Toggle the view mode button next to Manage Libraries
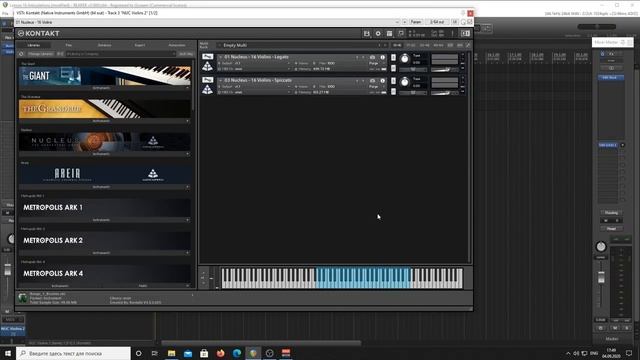 [x=60, y=54]
